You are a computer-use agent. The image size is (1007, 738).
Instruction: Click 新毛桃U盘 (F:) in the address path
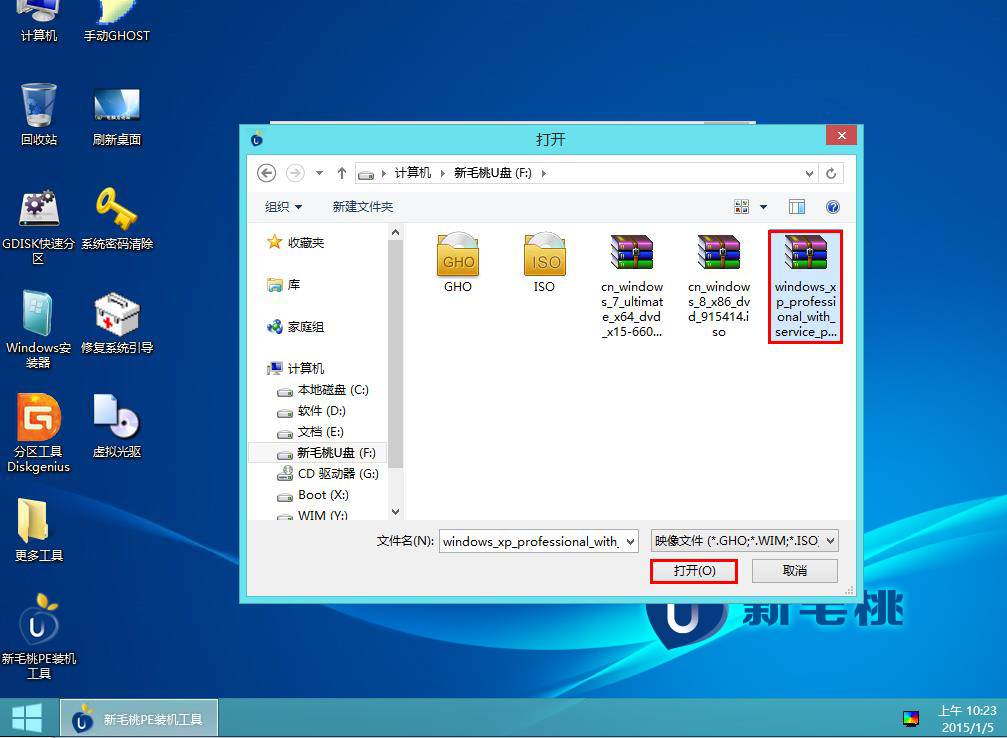pyautogui.click(x=493, y=173)
